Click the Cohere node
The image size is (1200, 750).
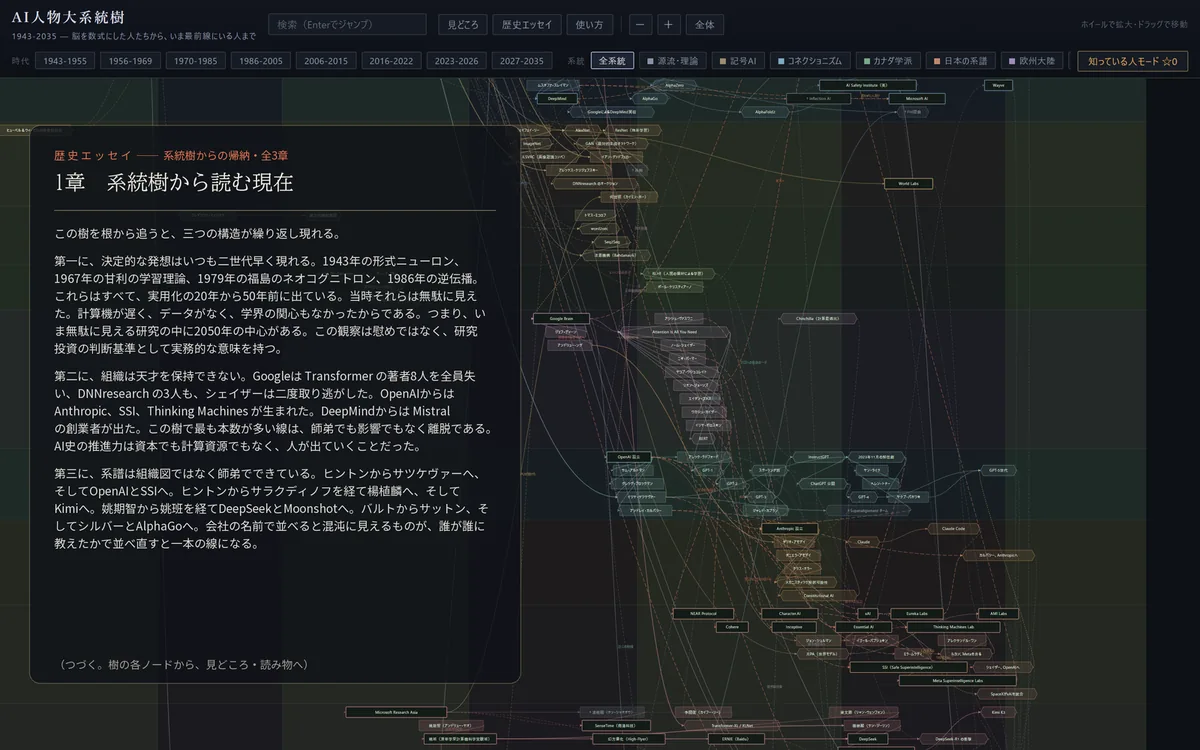point(732,627)
